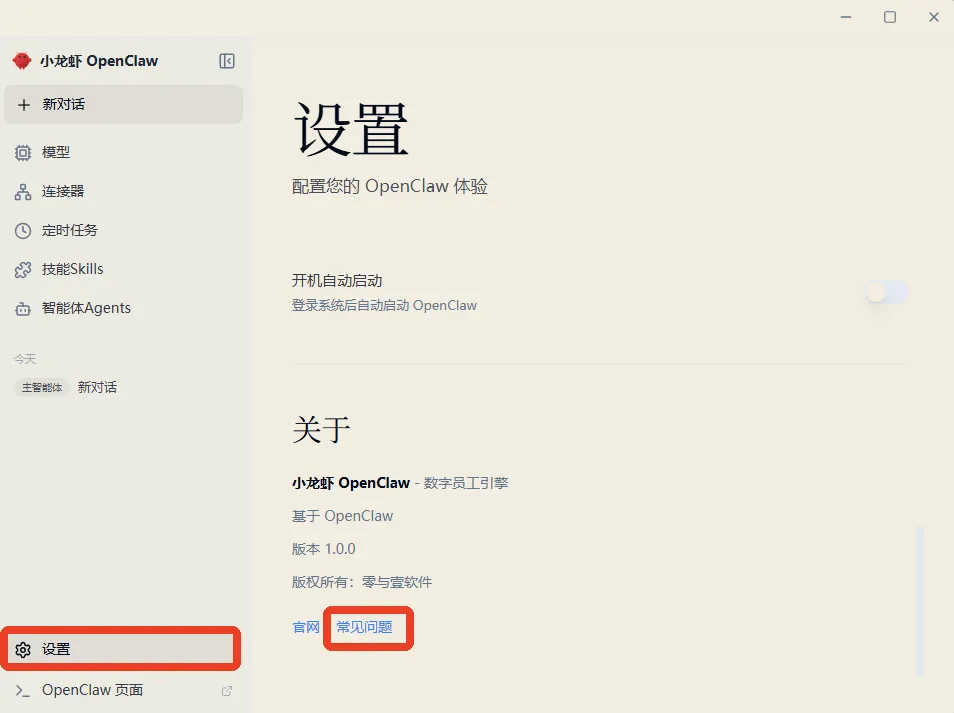954x713 pixels.
Task: Click the terminal icon beside OpenClaw 页面
Action: (23, 690)
